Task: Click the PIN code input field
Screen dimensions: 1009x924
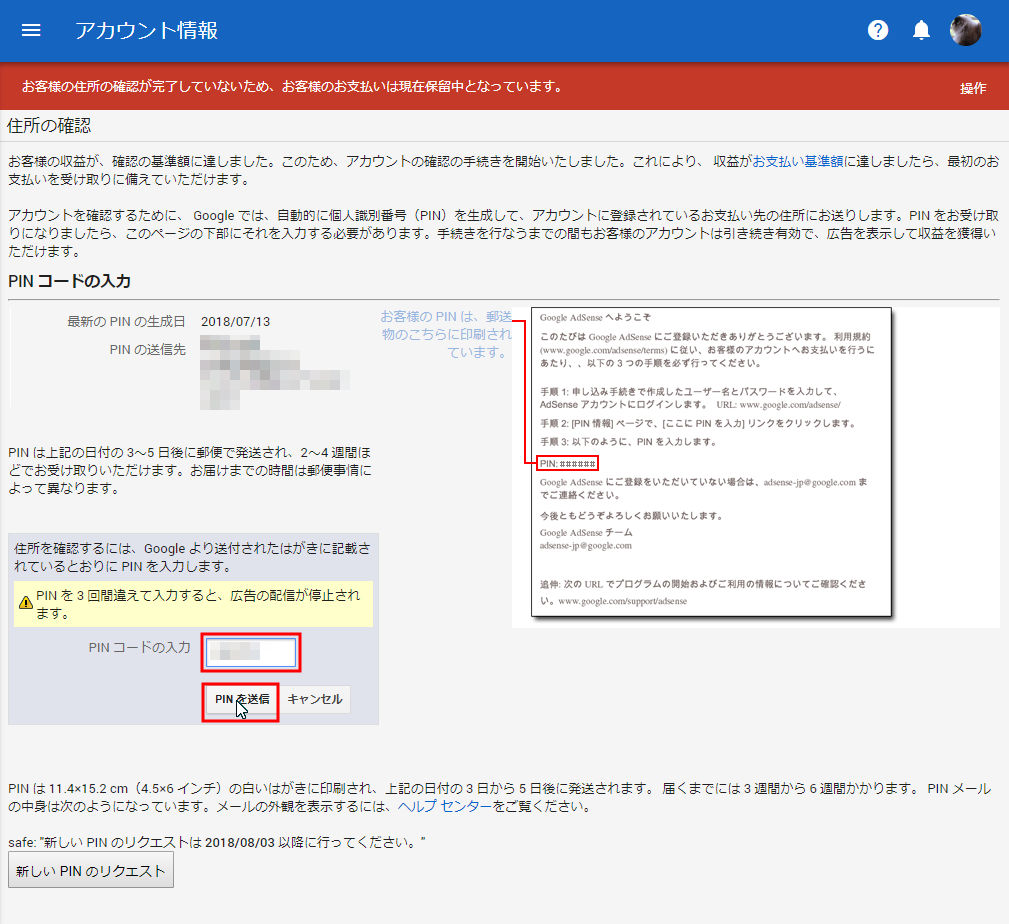Action: (x=251, y=652)
